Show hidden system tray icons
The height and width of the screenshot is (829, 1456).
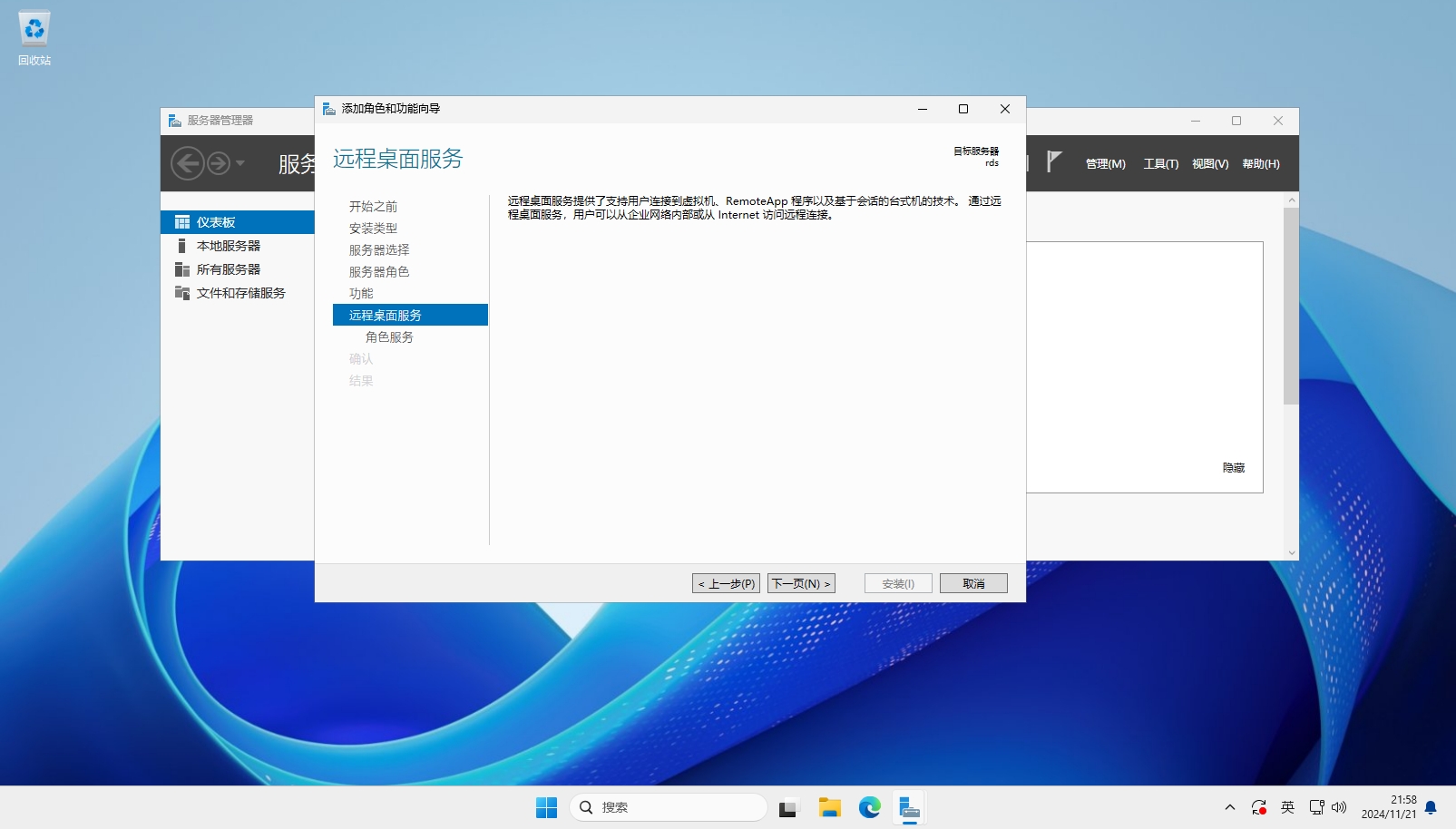point(1229,807)
